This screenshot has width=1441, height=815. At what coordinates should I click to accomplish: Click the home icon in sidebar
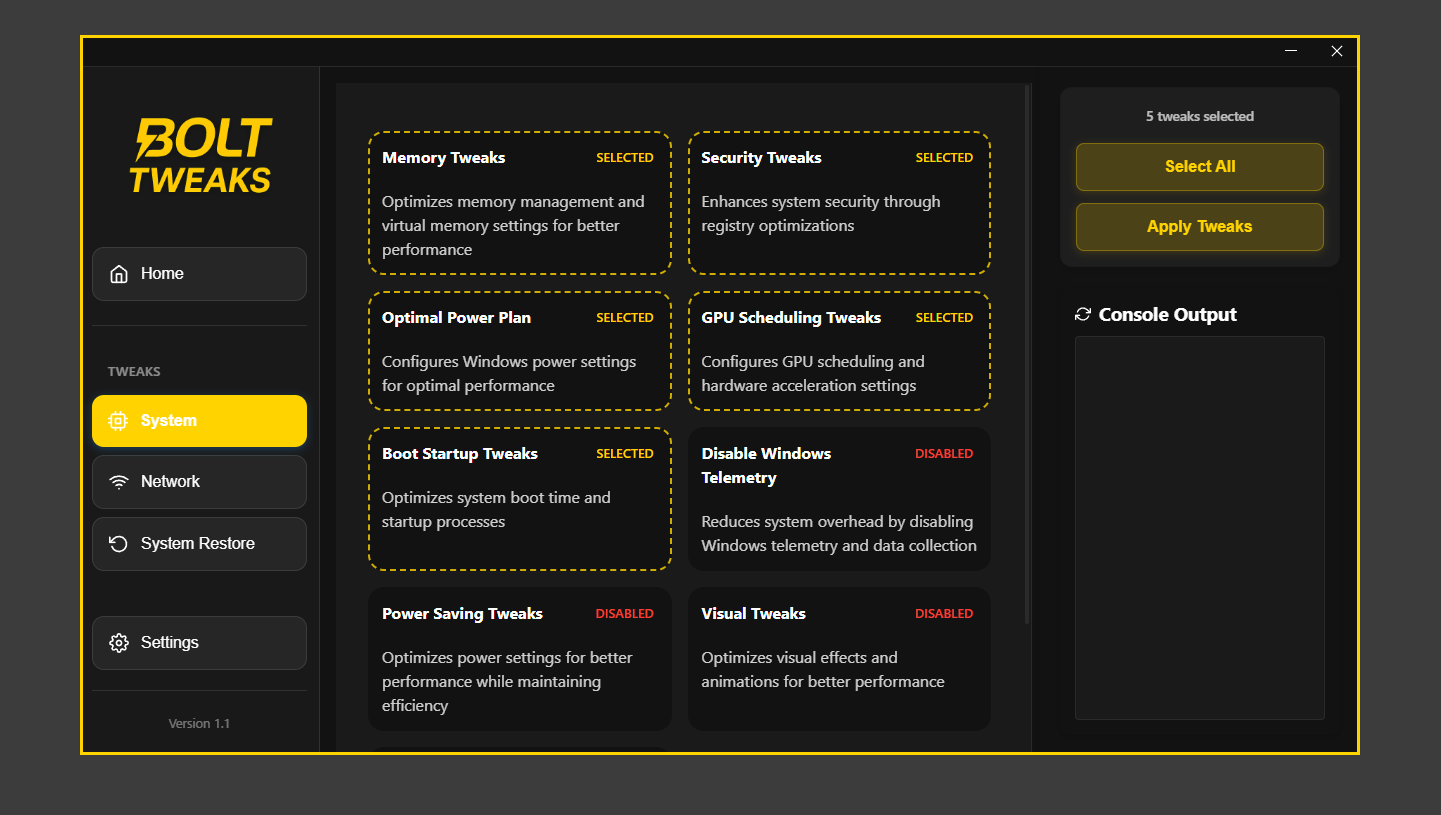click(119, 274)
